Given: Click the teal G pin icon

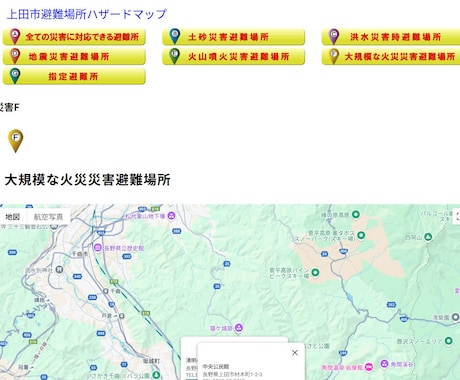Looking at the screenshot, I should [15, 76].
